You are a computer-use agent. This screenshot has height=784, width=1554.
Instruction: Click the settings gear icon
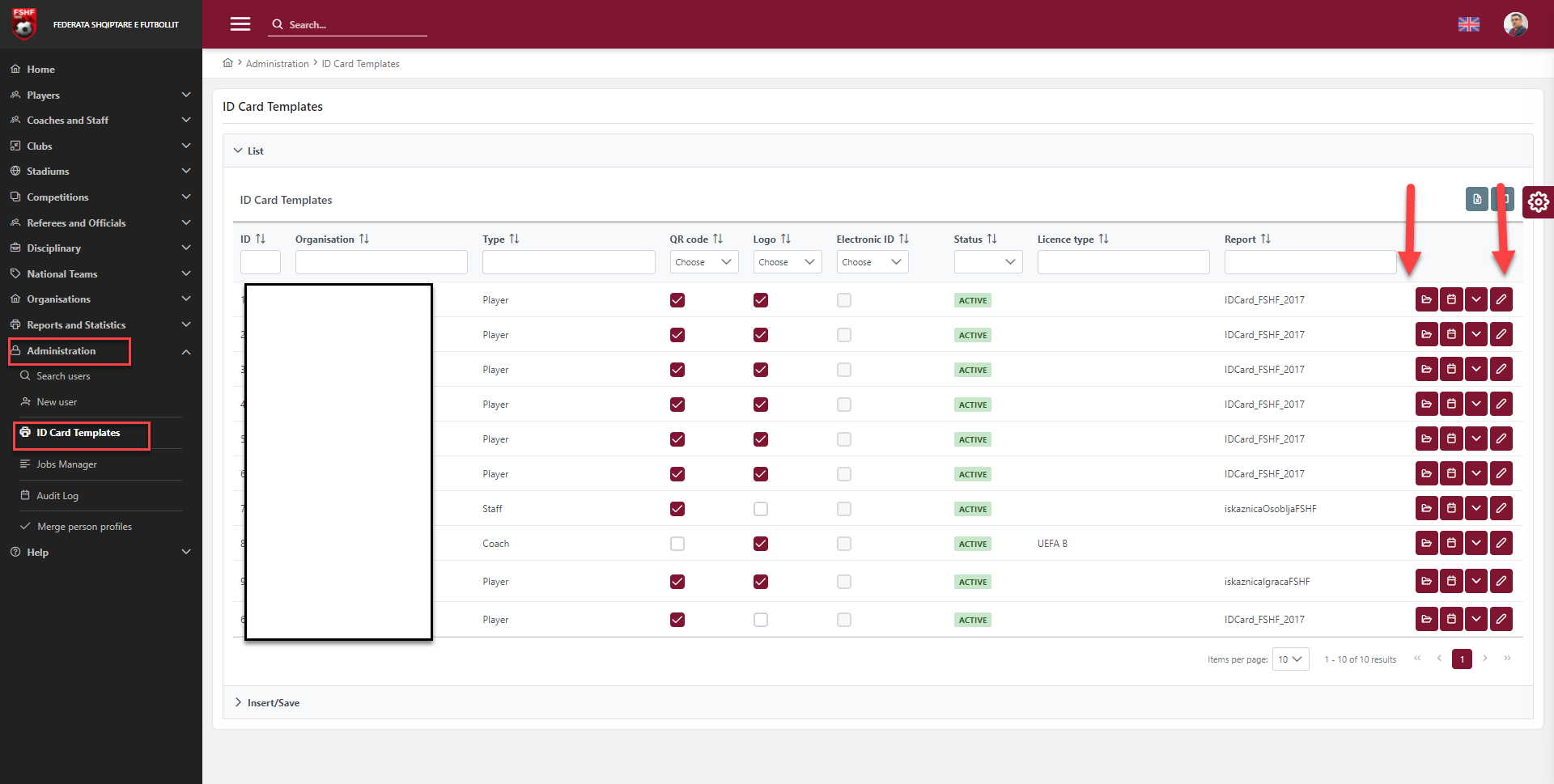1538,201
